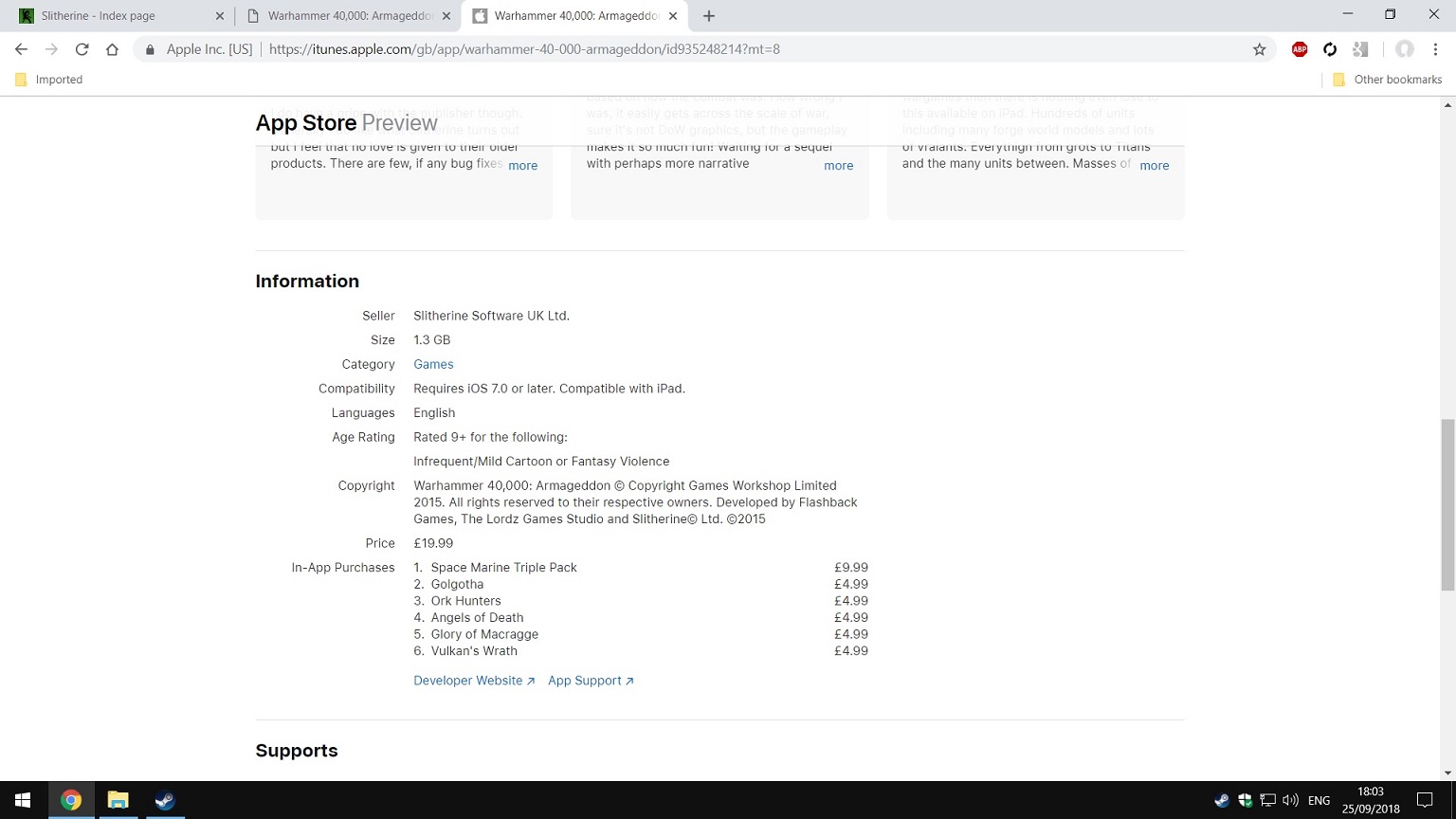1456x819 pixels.
Task: Click the Ork Hunters in-app purchase
Action: pos(465,601)
